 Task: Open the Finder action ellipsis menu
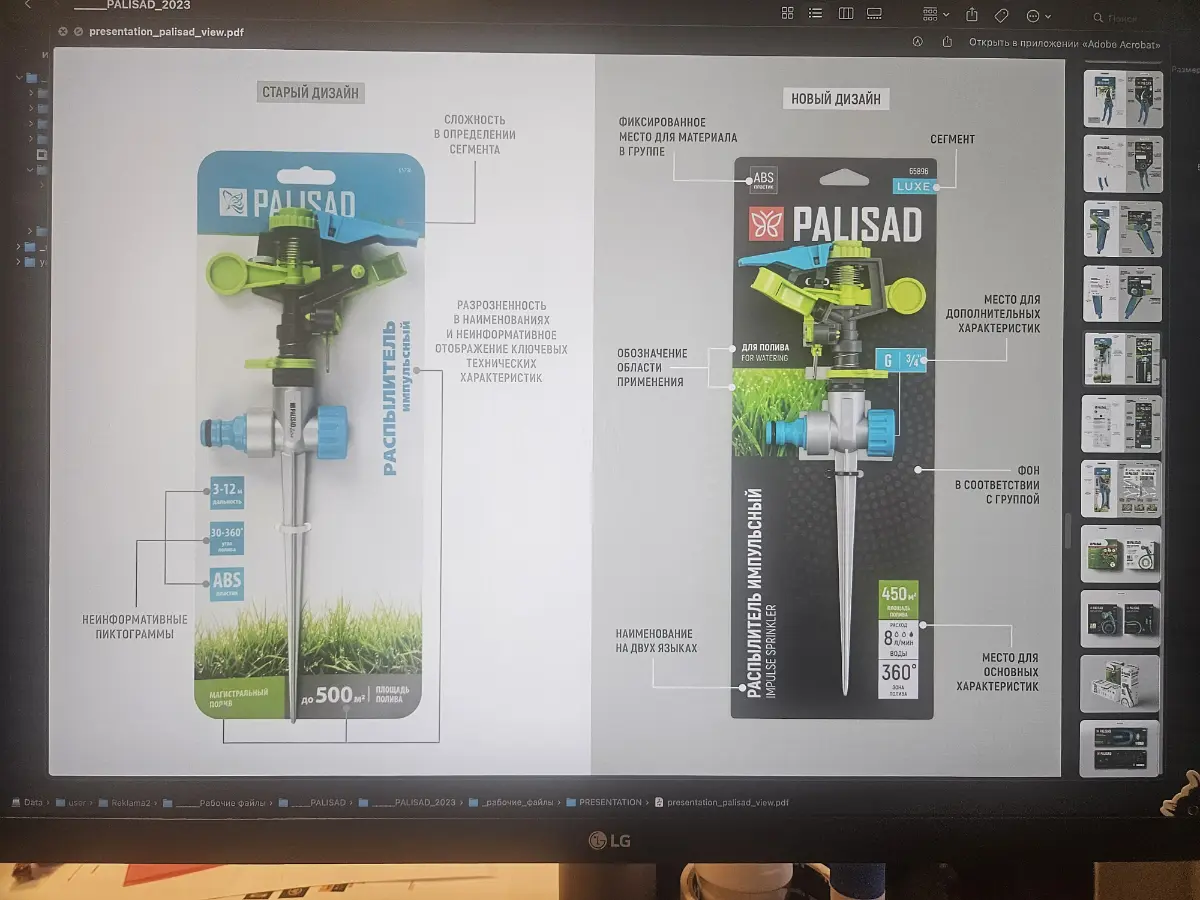(x=1038, y=16)
